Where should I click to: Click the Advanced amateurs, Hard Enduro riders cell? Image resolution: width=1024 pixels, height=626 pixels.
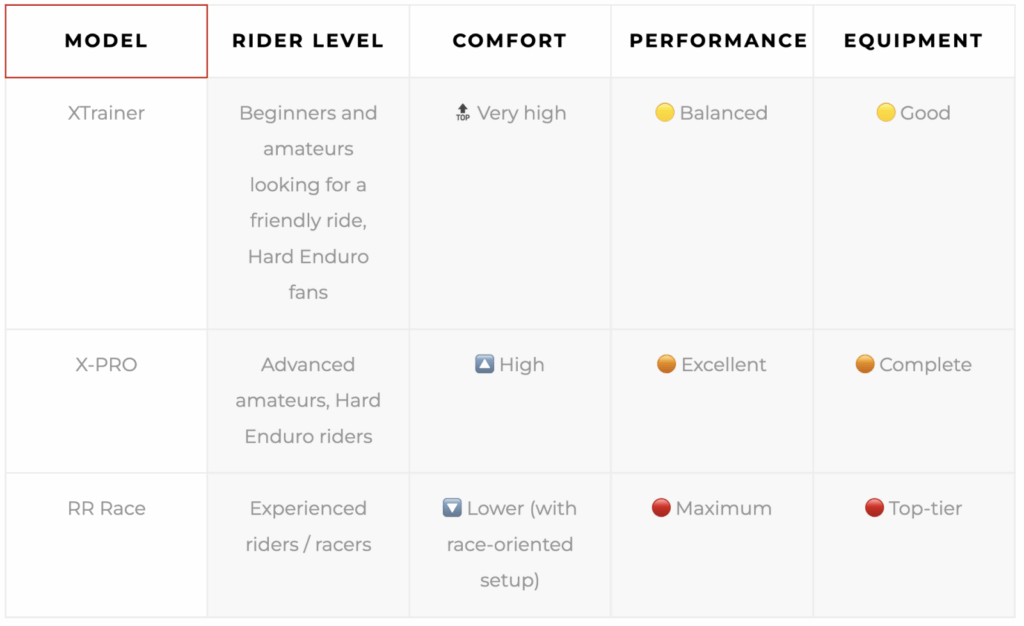coord(308,401)
